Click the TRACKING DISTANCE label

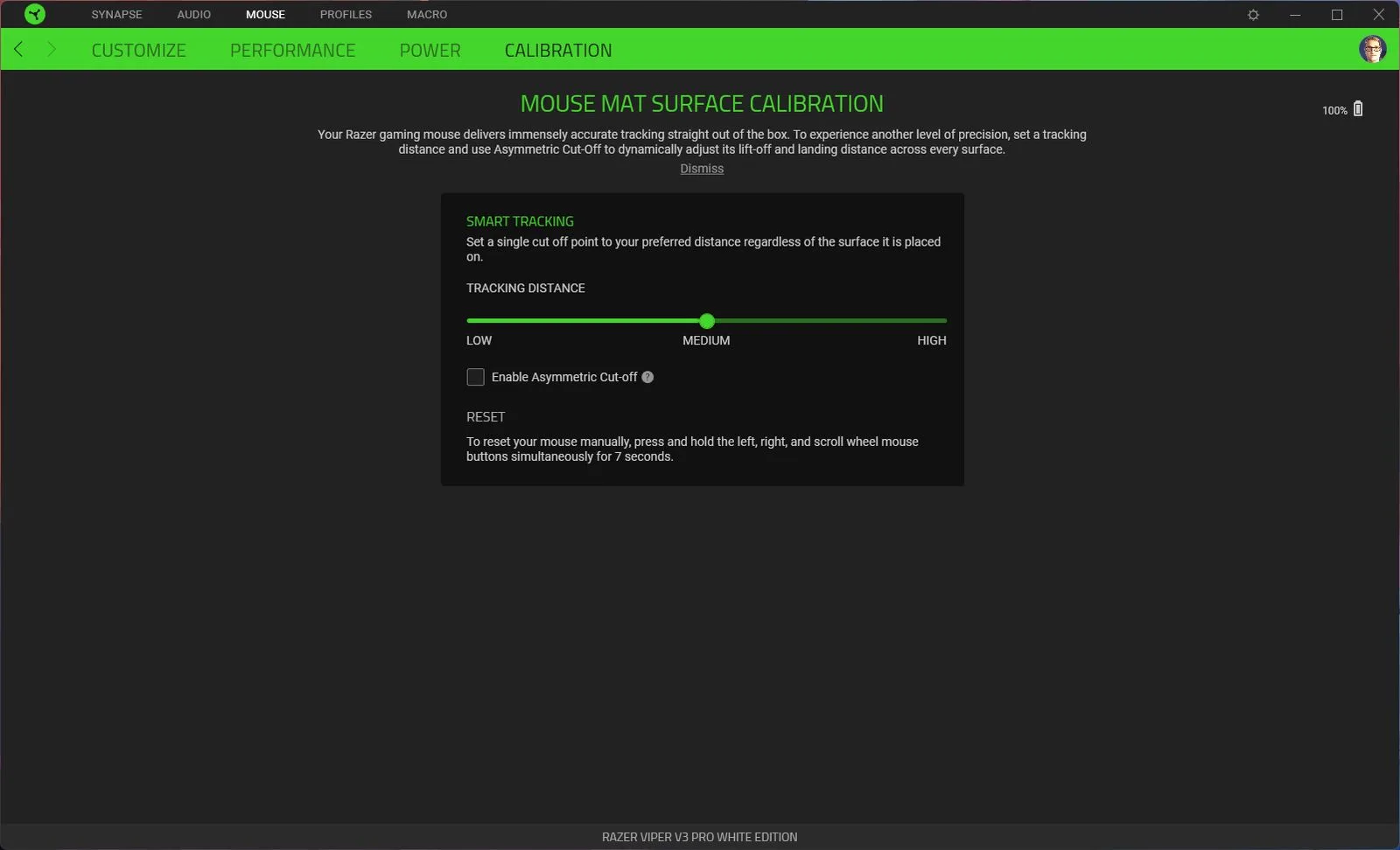(x=526, y=288)
